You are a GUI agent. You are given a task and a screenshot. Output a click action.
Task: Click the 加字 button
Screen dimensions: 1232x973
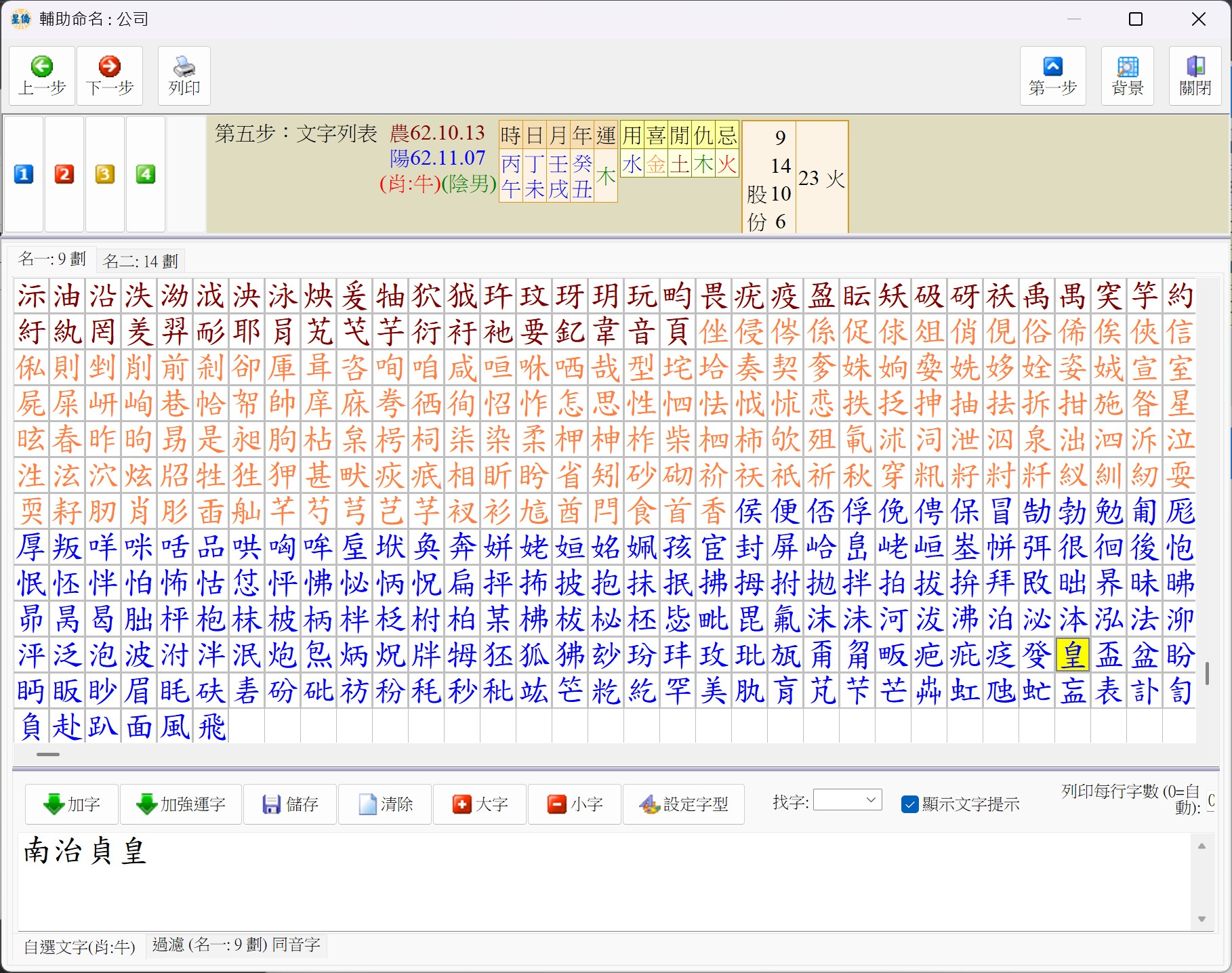click(72, 804)
